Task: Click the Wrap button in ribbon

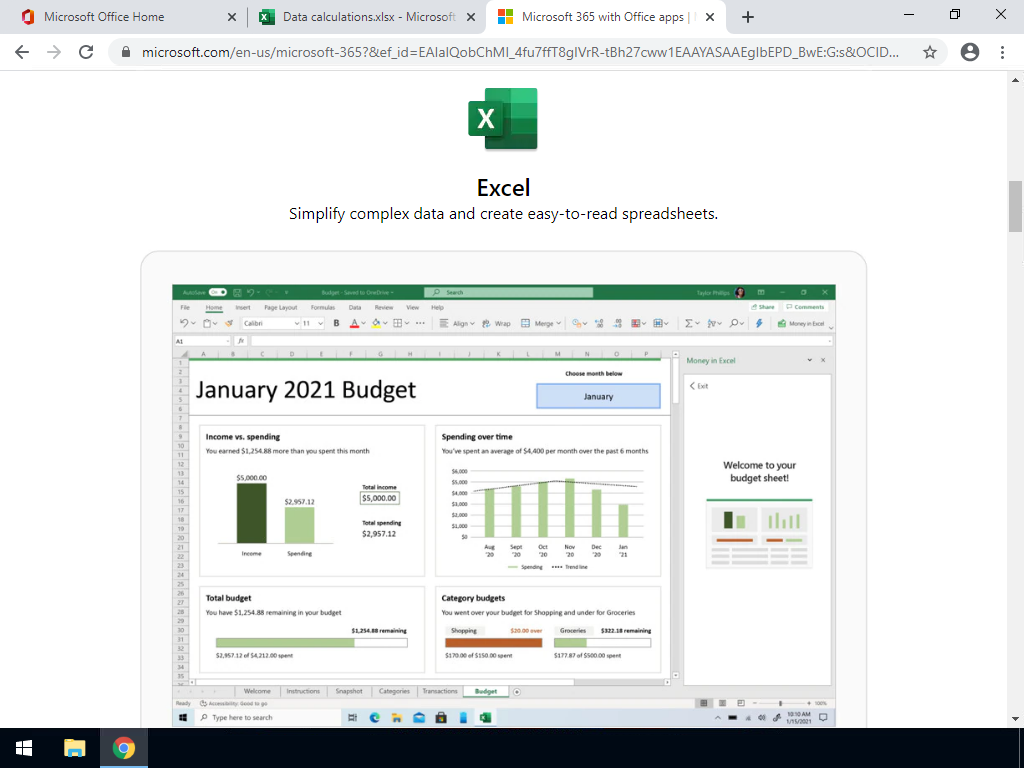Action: (x=496, y=323)
